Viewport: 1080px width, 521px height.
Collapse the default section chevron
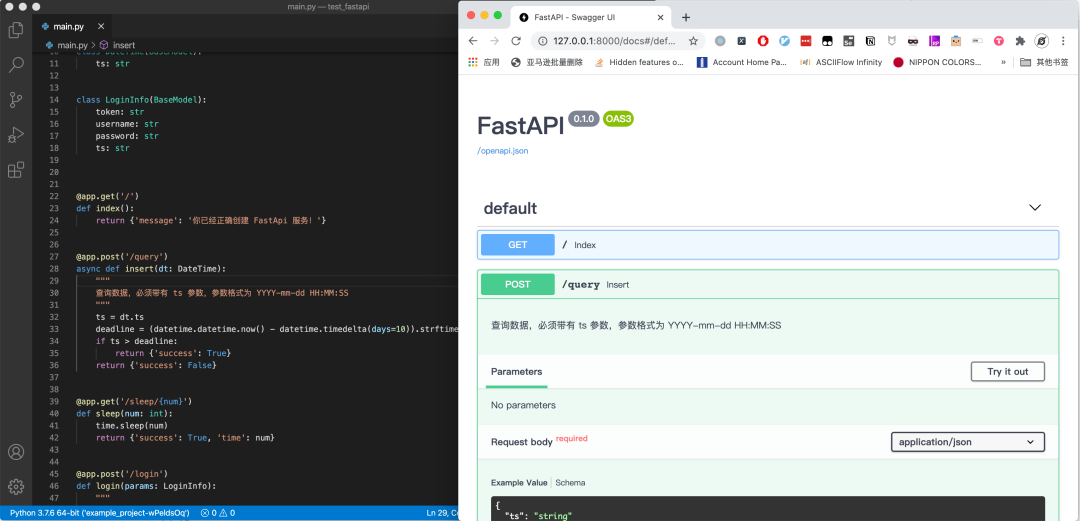1035,207
